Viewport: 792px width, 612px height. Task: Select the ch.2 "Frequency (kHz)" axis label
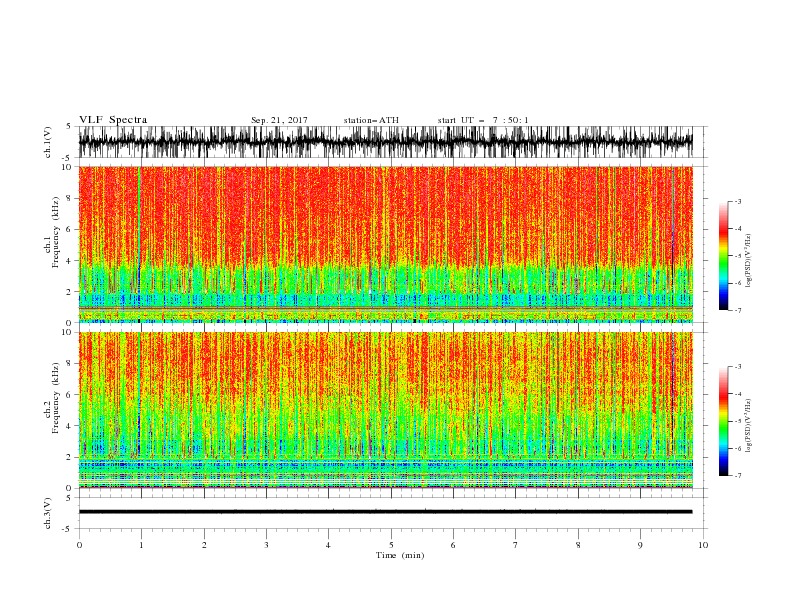55,397
